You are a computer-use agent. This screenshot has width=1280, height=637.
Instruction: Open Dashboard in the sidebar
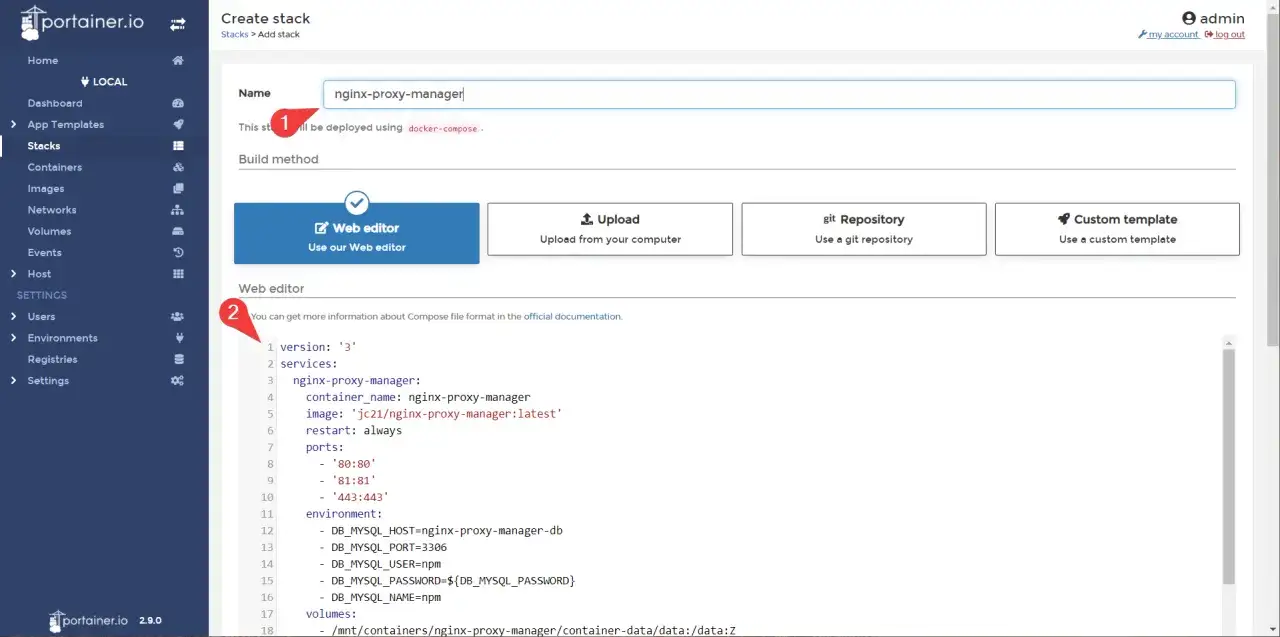[55, 103]
